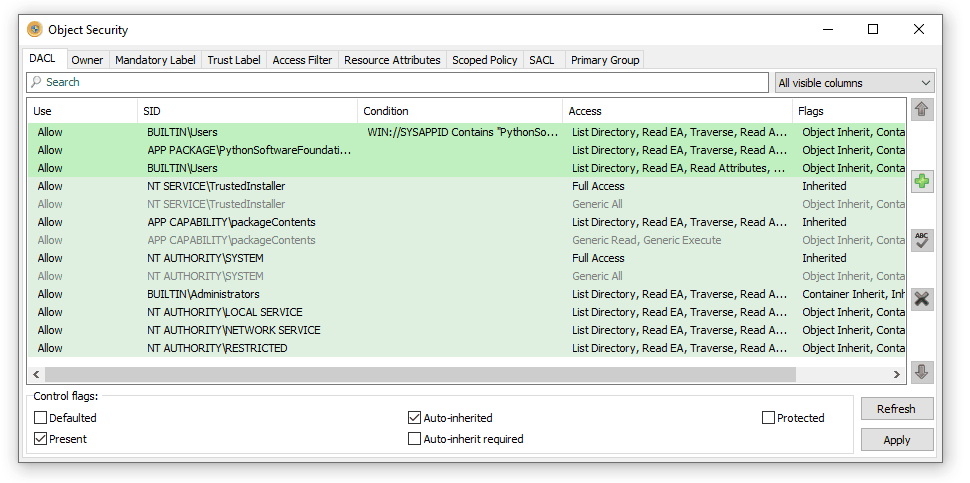Uncheck the Auto-inherited checkbox
This screenshot has width=970, height=483.
(414, 417)
